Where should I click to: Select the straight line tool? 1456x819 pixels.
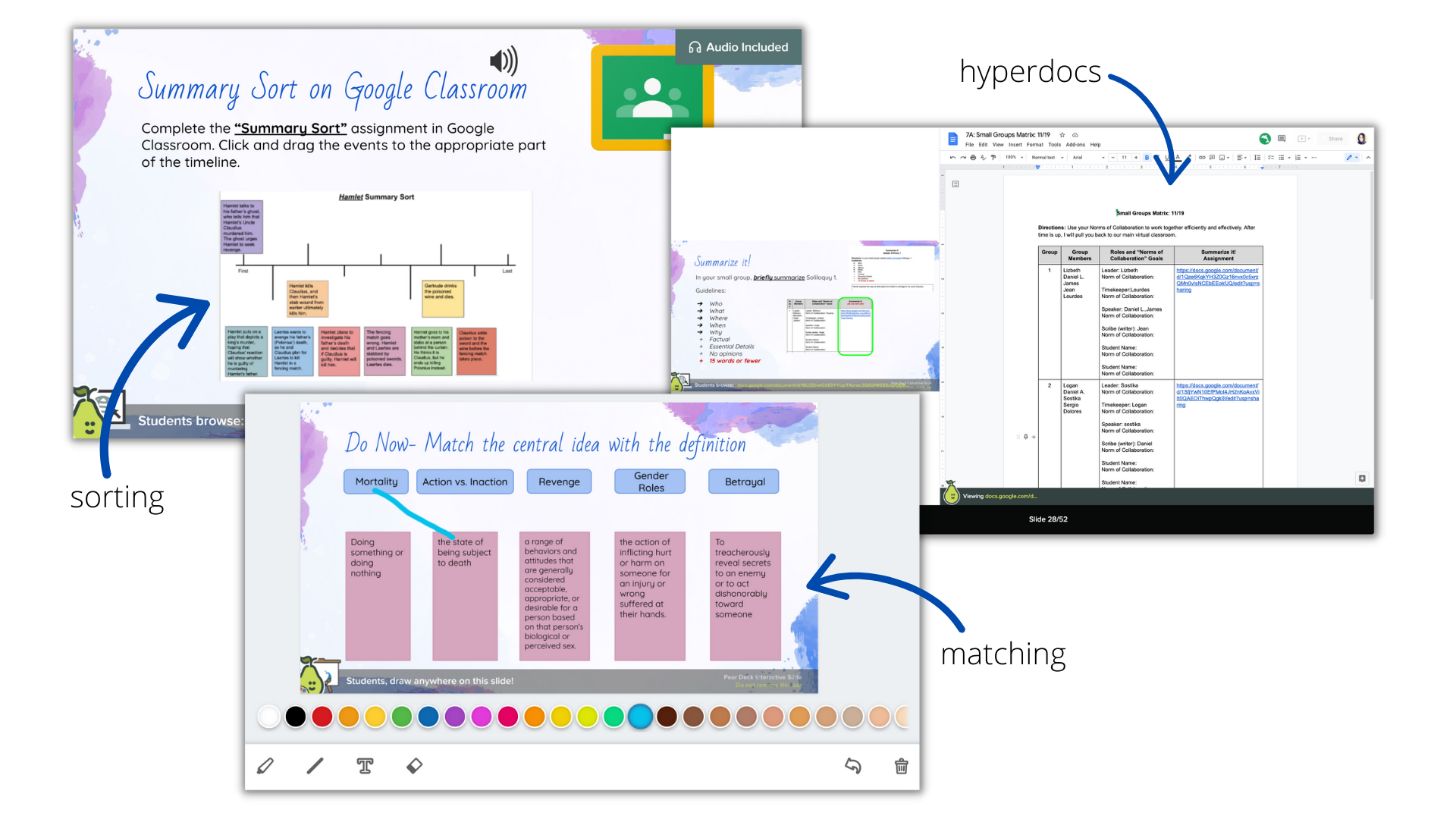tap(315, 766)
